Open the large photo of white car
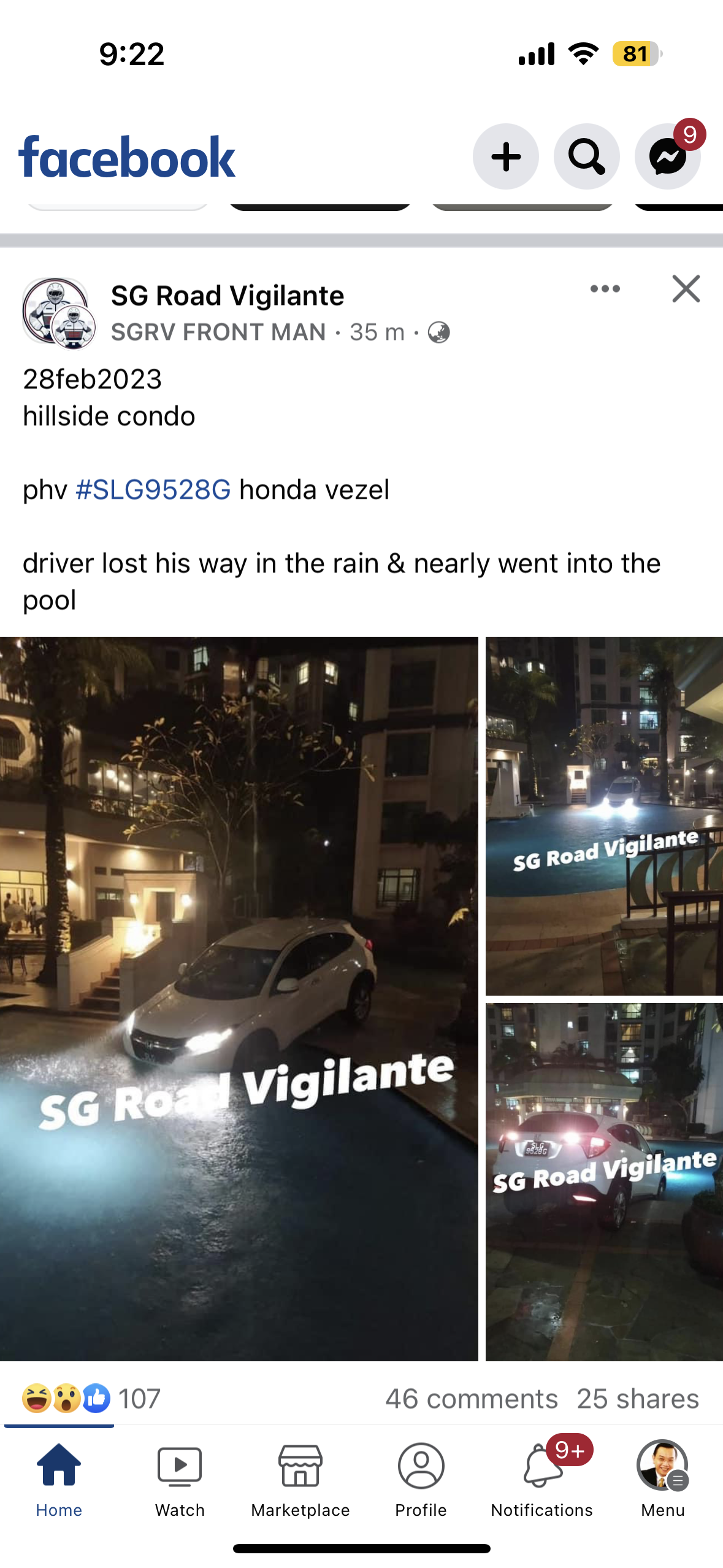This screenshot has height=1568, width=723. pyautogui.click(x=239, y=999)
